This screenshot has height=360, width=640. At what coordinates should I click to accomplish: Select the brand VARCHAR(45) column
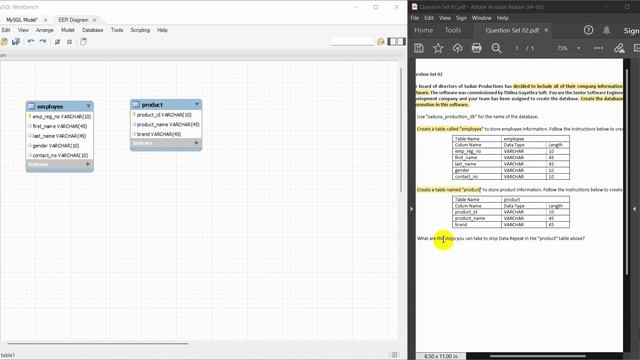tap(166, 134)
